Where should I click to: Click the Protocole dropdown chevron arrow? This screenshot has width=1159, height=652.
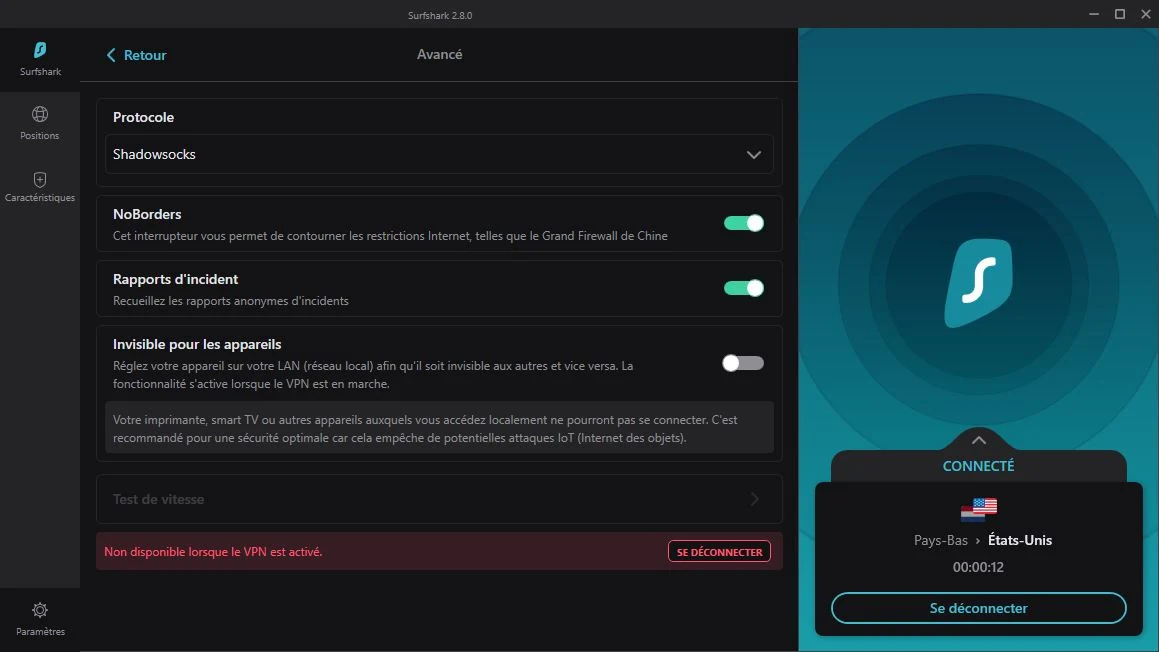(x=753, y=154)
